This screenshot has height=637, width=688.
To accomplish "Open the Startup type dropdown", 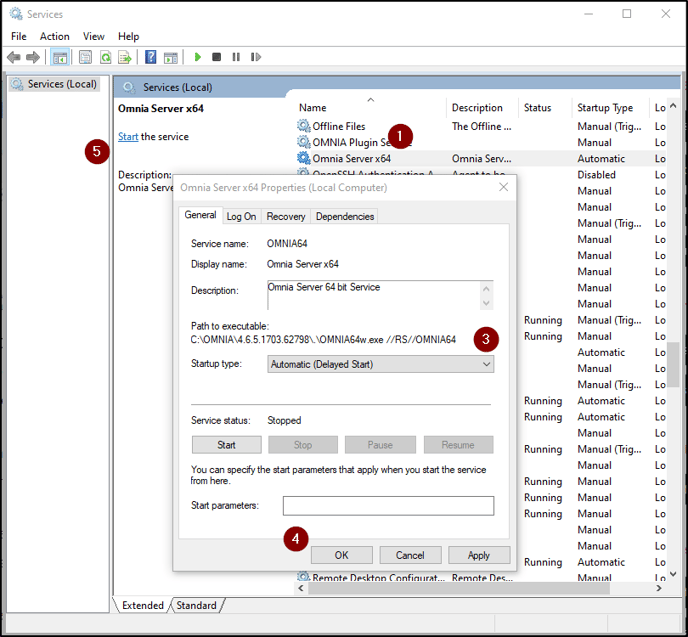I will pyautogui.click(x=380, y=364).
